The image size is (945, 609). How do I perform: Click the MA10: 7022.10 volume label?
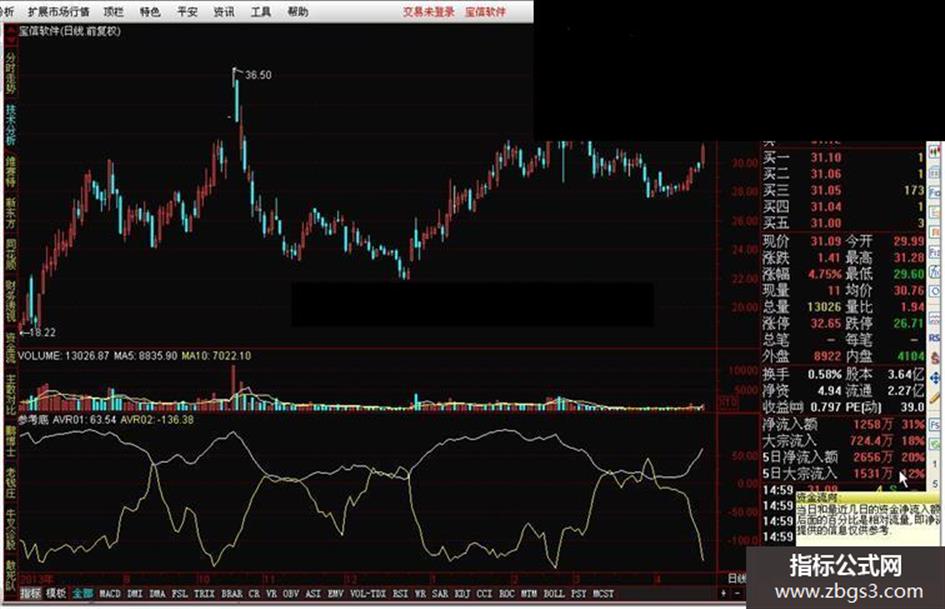(x=216, y=356)
